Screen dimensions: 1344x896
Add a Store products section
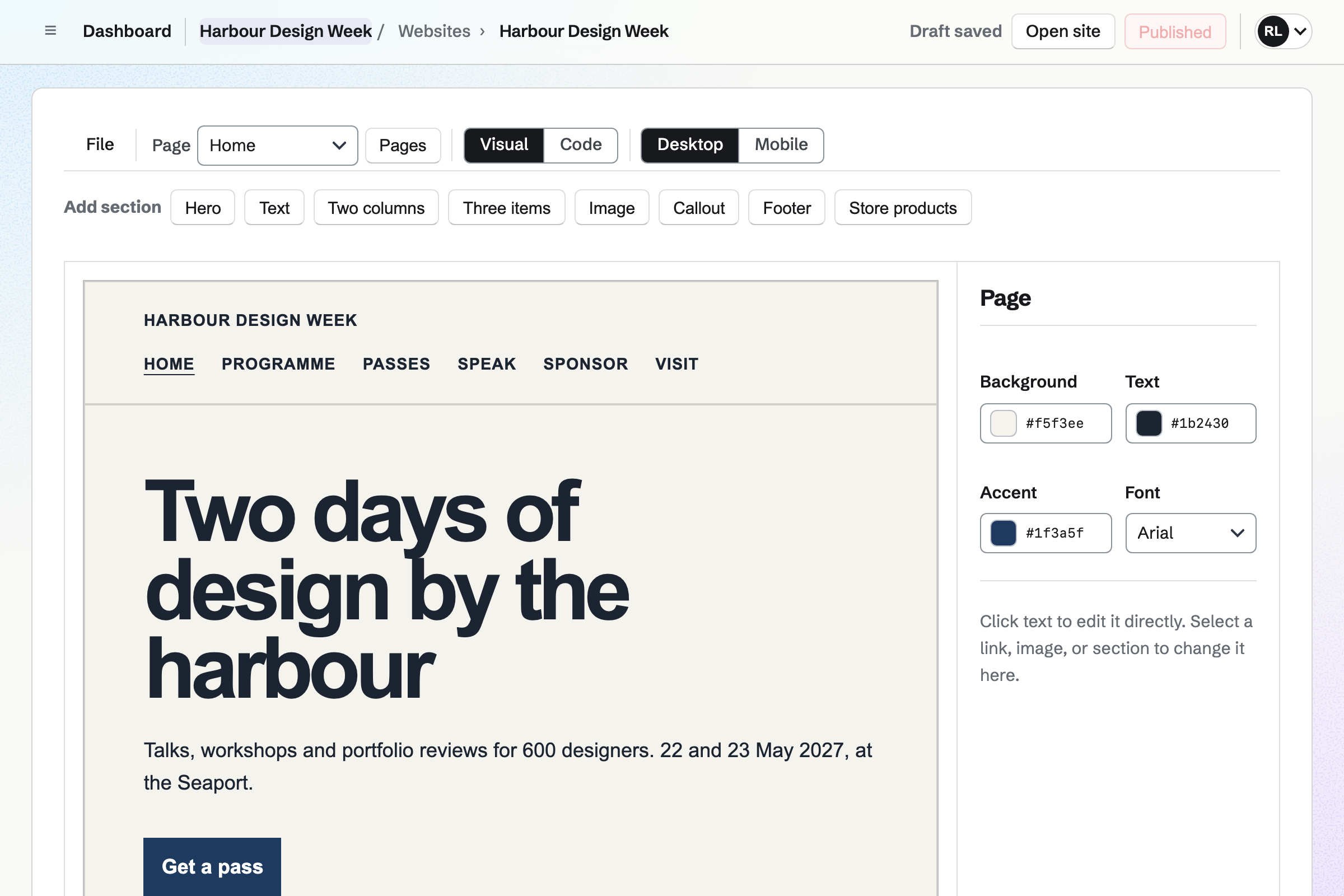point(903,207)
